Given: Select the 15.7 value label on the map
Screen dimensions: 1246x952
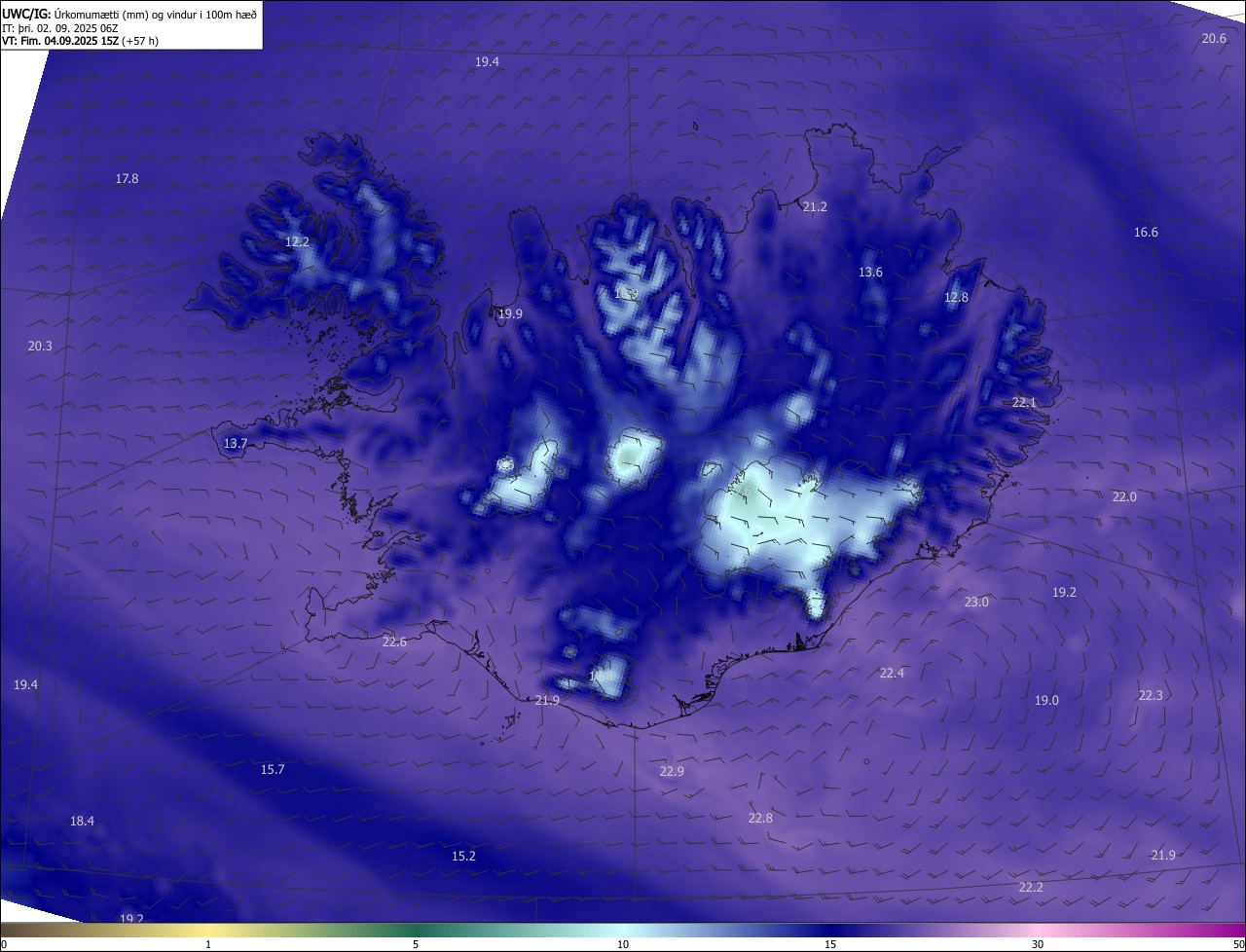Looking at the screenshot, I should [273, 770].
